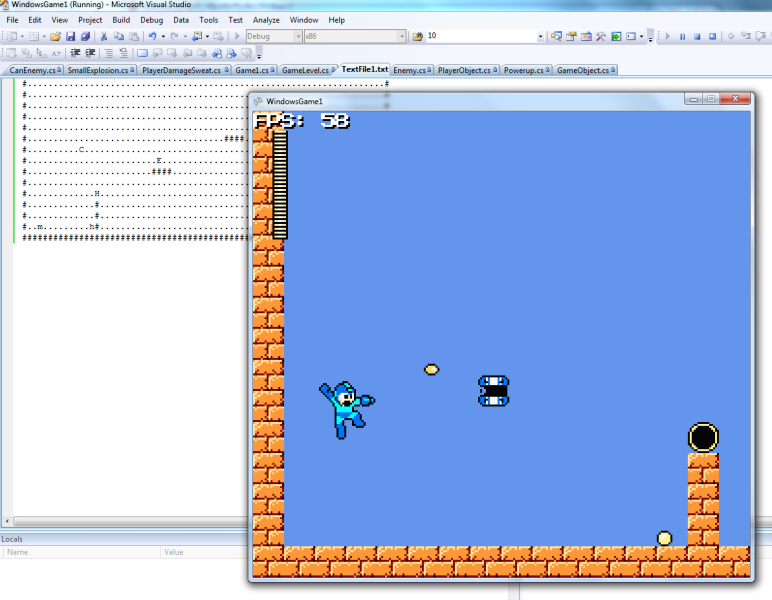Open the View menu
772x600 pixels.
coord(60,20)
